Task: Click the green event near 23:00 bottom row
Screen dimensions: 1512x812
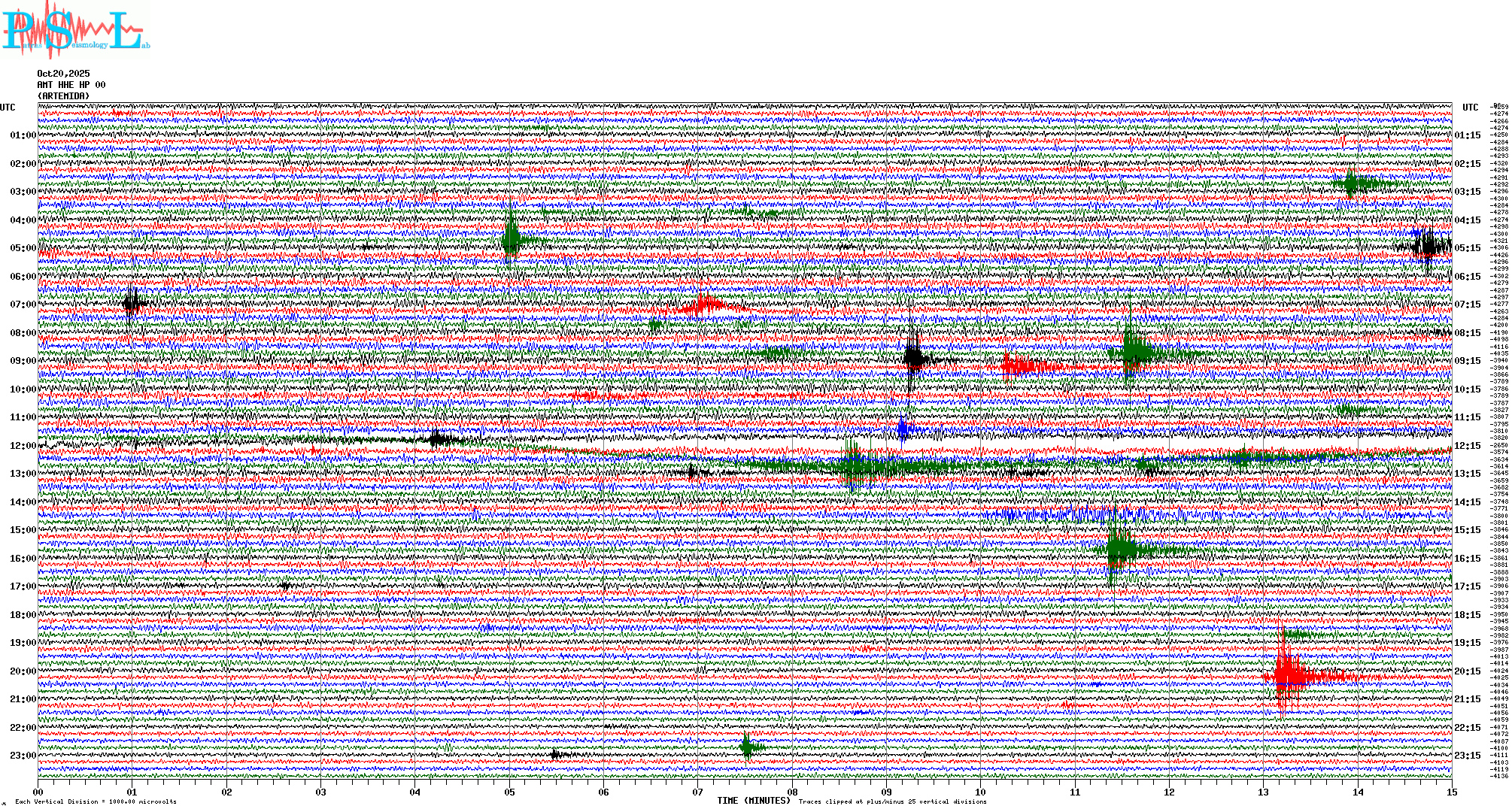Action: 747,747
